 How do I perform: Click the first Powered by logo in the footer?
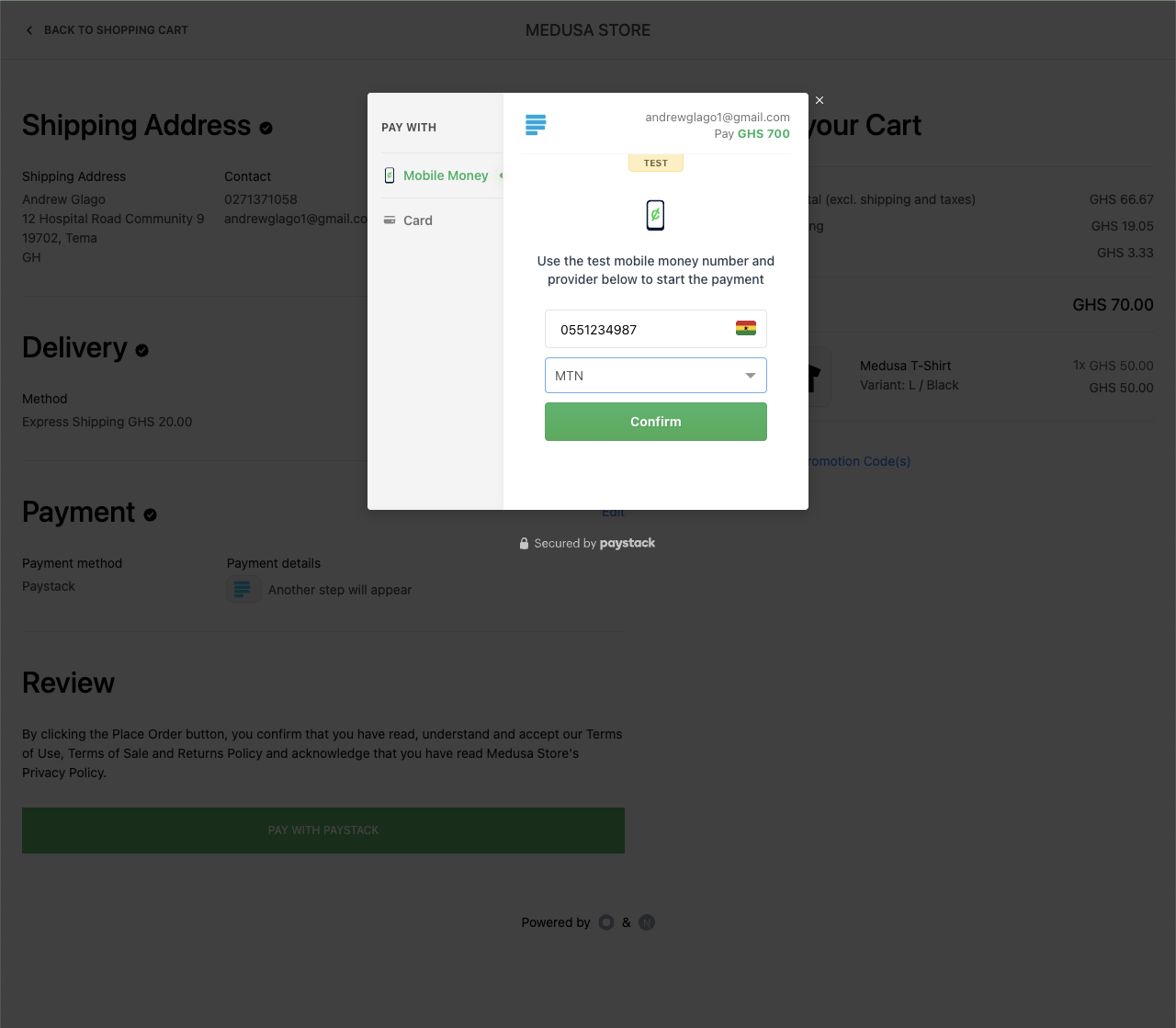tap(606, 922)
